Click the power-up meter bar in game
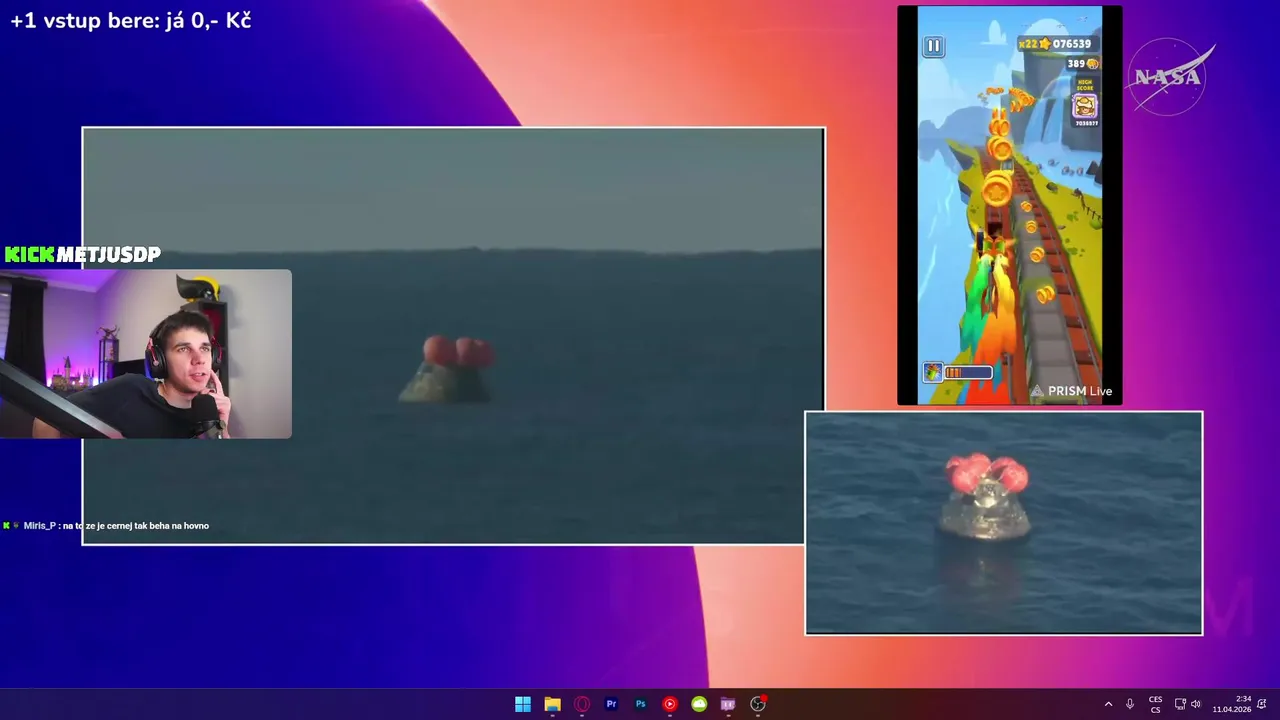Image resolution: width=1280 pixels, height=720 pixels. [969, 373]
